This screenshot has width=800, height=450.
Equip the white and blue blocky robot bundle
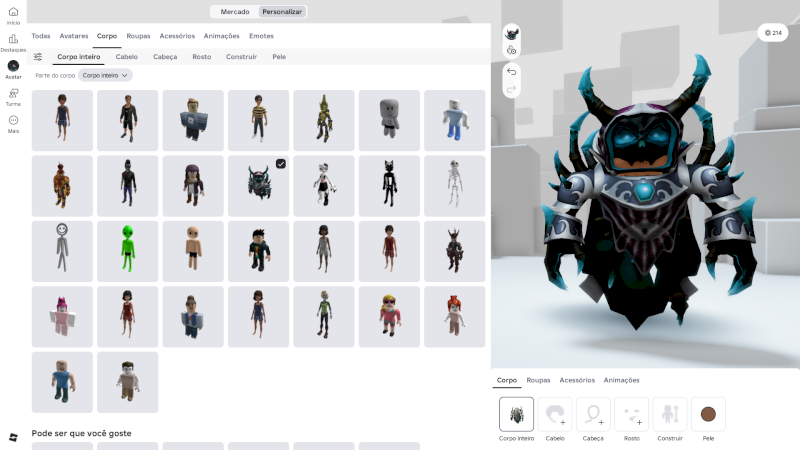(x=455, y=120)
